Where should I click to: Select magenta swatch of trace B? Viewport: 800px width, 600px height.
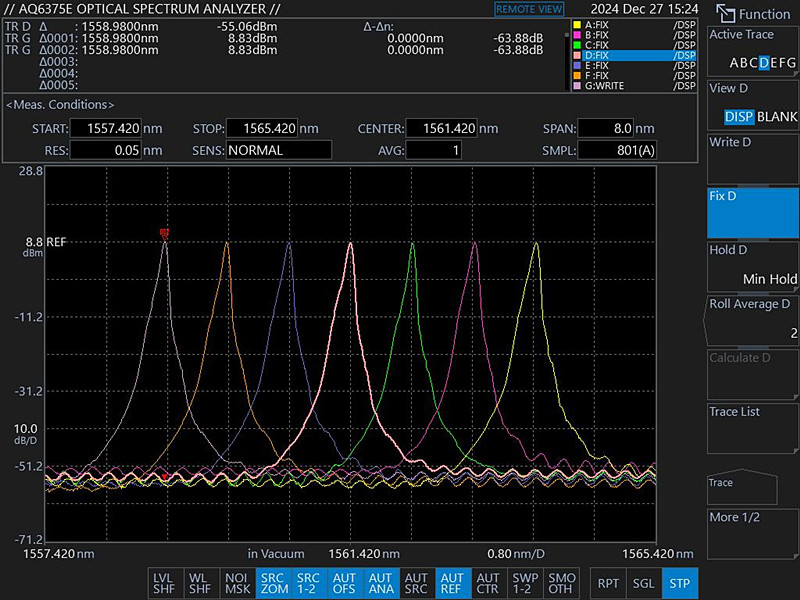[x=577, y=35]
